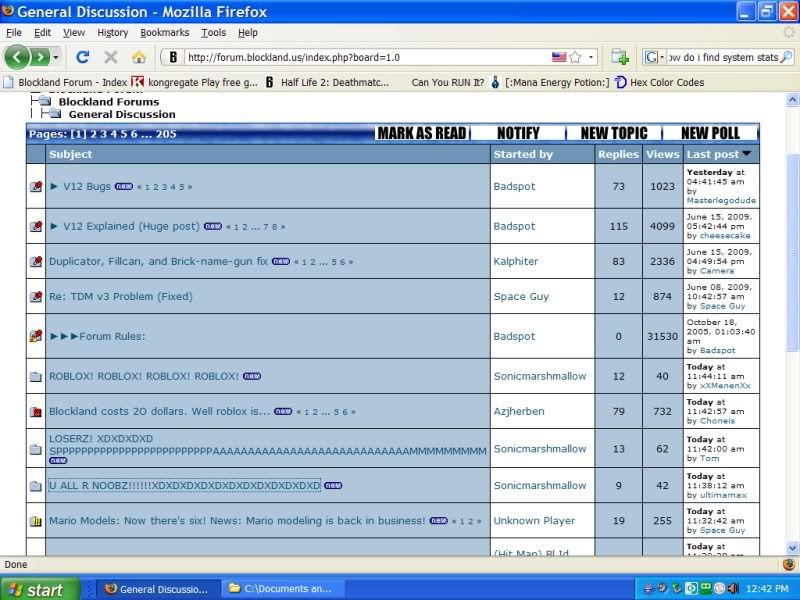Click the MARK AS READ button
This screenshot has height=600, width=800.
click(x=422, y=133)
